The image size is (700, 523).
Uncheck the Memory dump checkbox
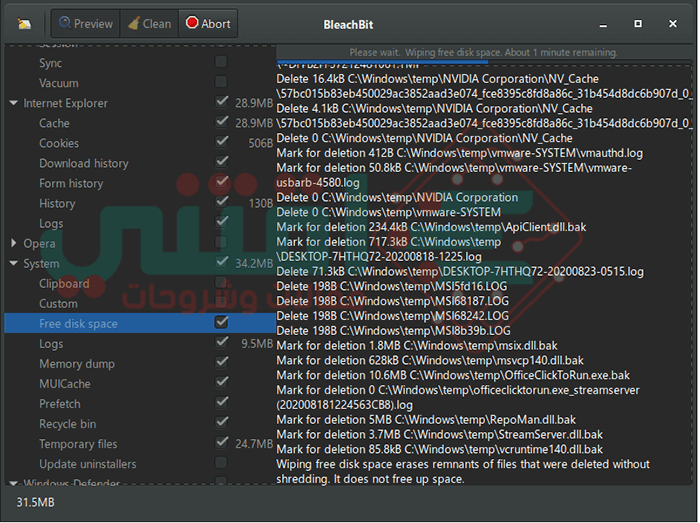click(x=221, y=362)
